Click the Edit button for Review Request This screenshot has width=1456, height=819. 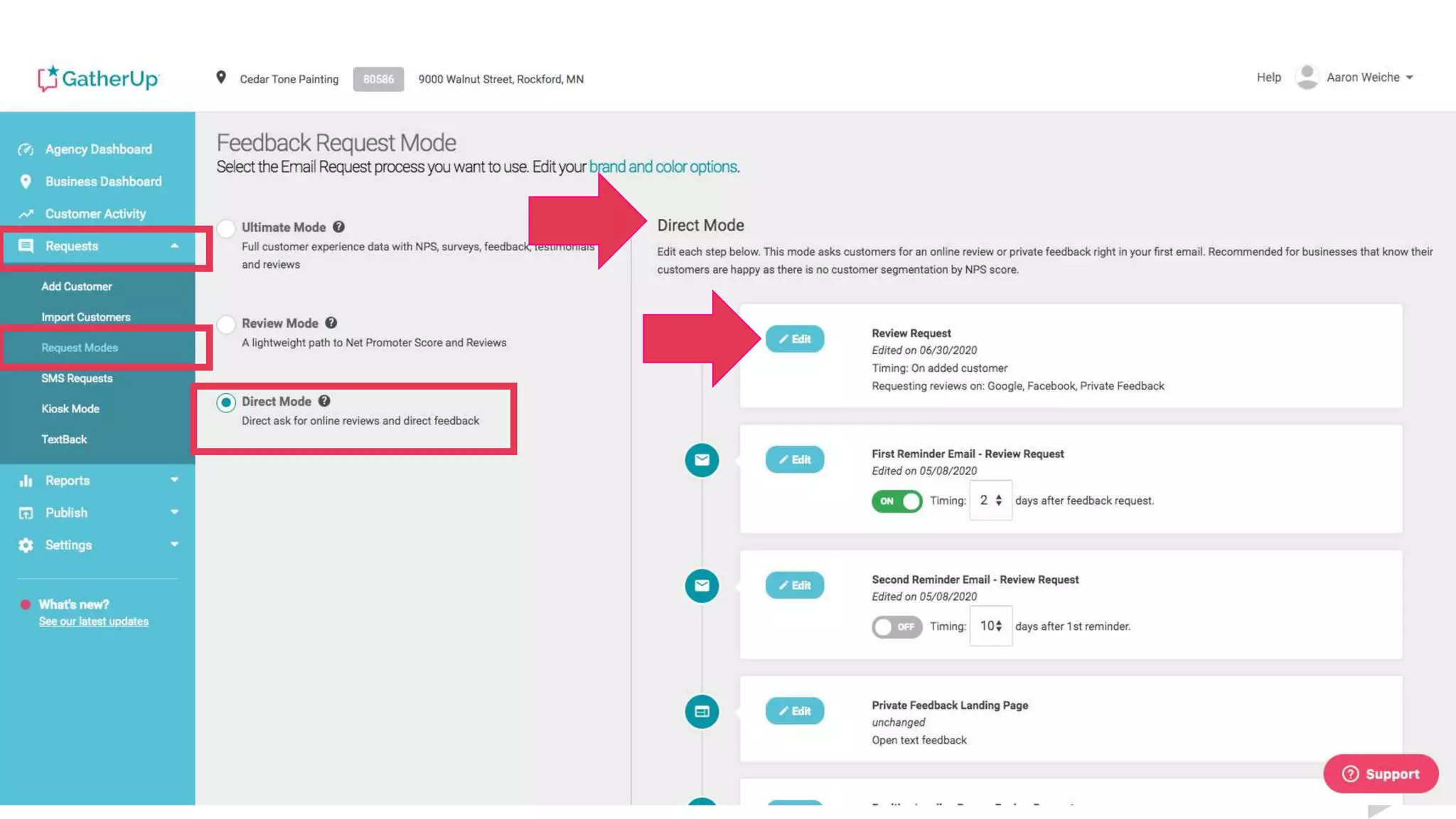click(795, 339)
